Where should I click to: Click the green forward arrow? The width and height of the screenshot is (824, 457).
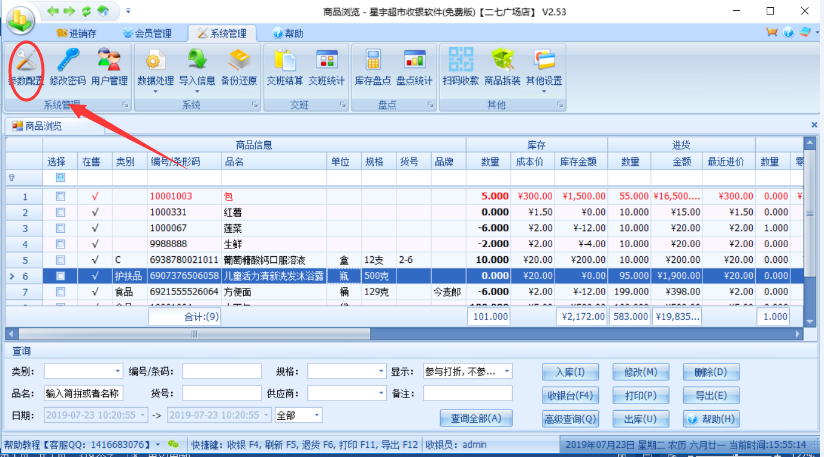click(x=69, y=11)
